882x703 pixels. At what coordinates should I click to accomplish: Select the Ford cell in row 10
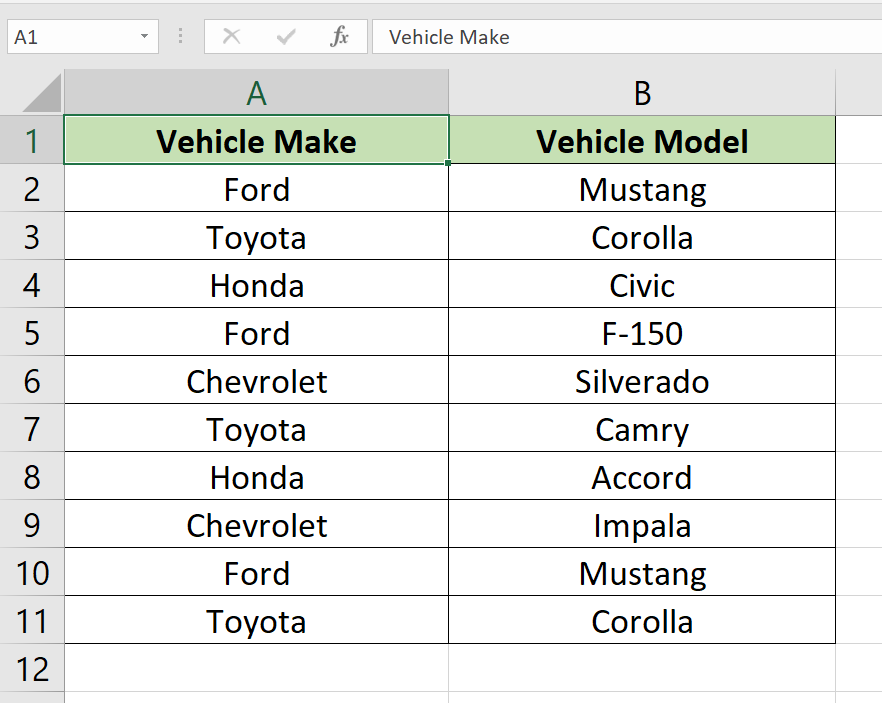[256, 572]
